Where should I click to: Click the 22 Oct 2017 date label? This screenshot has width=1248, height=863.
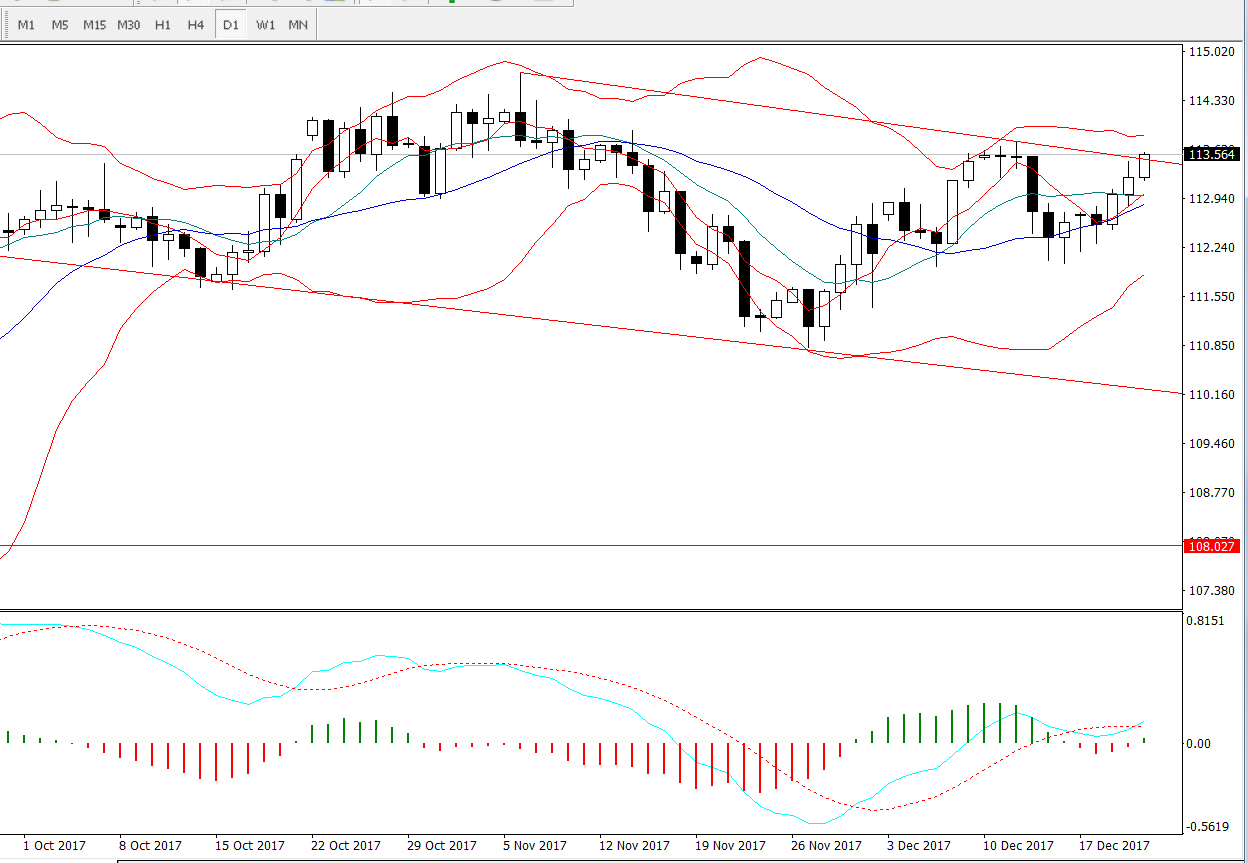pos(345,845)
